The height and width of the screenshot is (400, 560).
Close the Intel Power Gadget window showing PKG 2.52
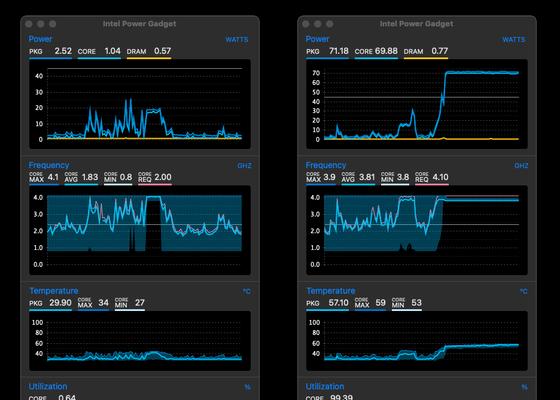coord(29,24)
